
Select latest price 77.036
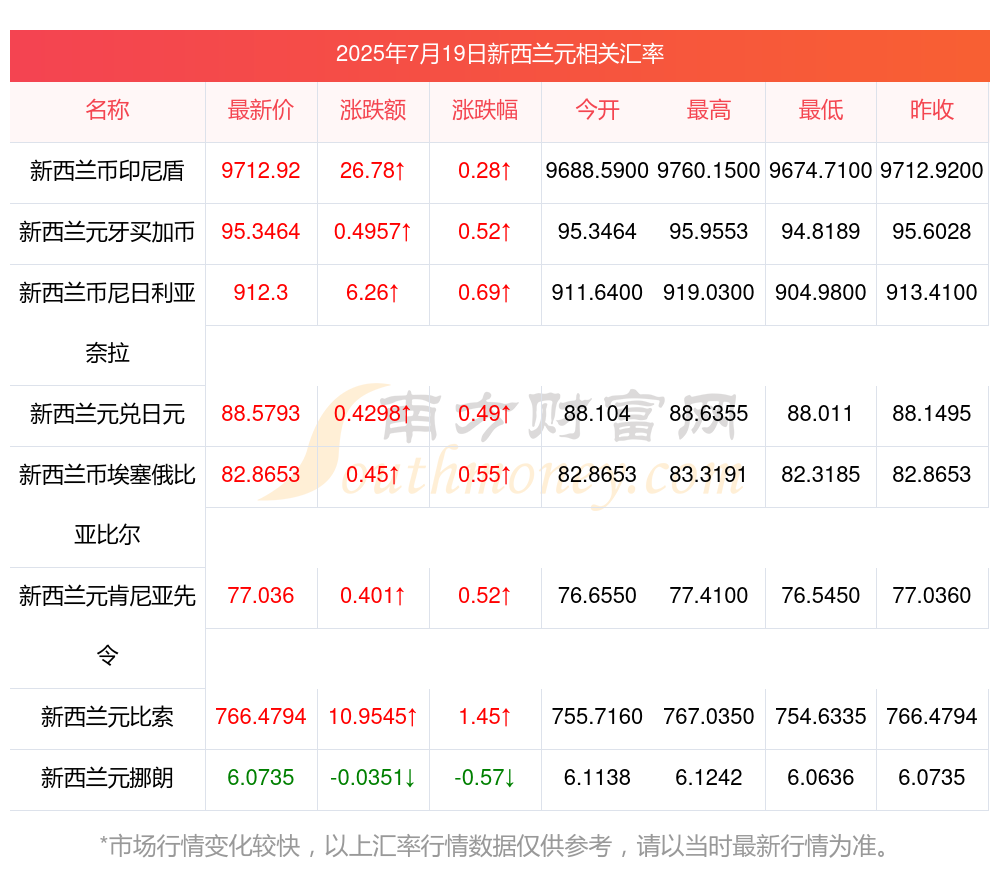point(261,596)
